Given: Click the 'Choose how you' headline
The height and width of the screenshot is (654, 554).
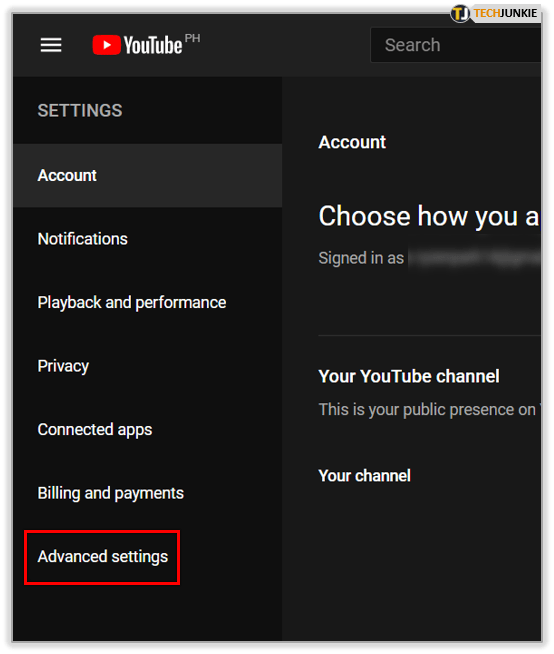Looking at the screenshot, I should point(429,216).
